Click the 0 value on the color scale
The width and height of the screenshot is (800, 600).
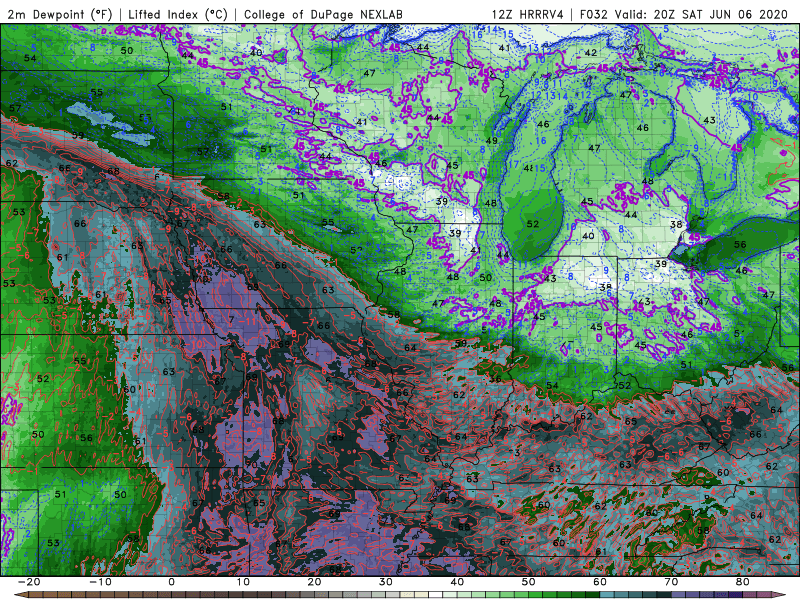pyautogui.click(x=171, y=582)
